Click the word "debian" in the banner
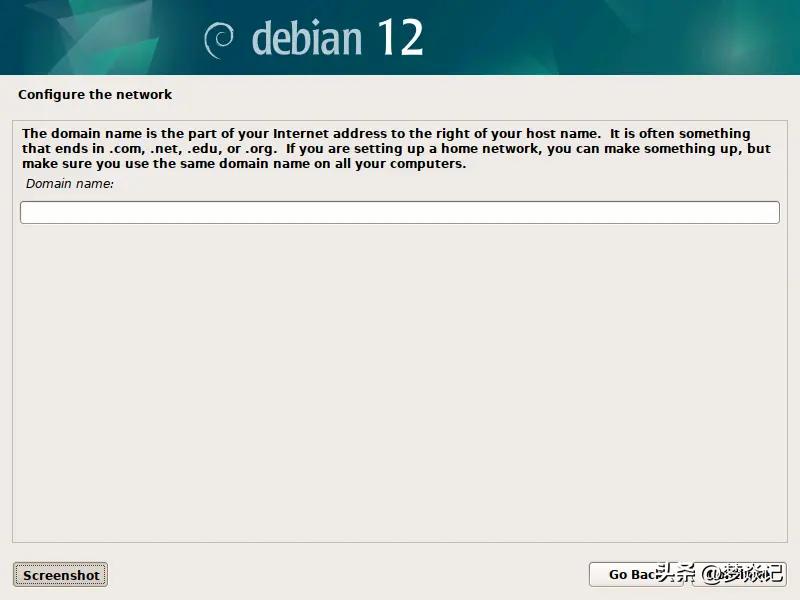Image resolution: width=800 pixels, height=600 pixels. tap(307, 38)
